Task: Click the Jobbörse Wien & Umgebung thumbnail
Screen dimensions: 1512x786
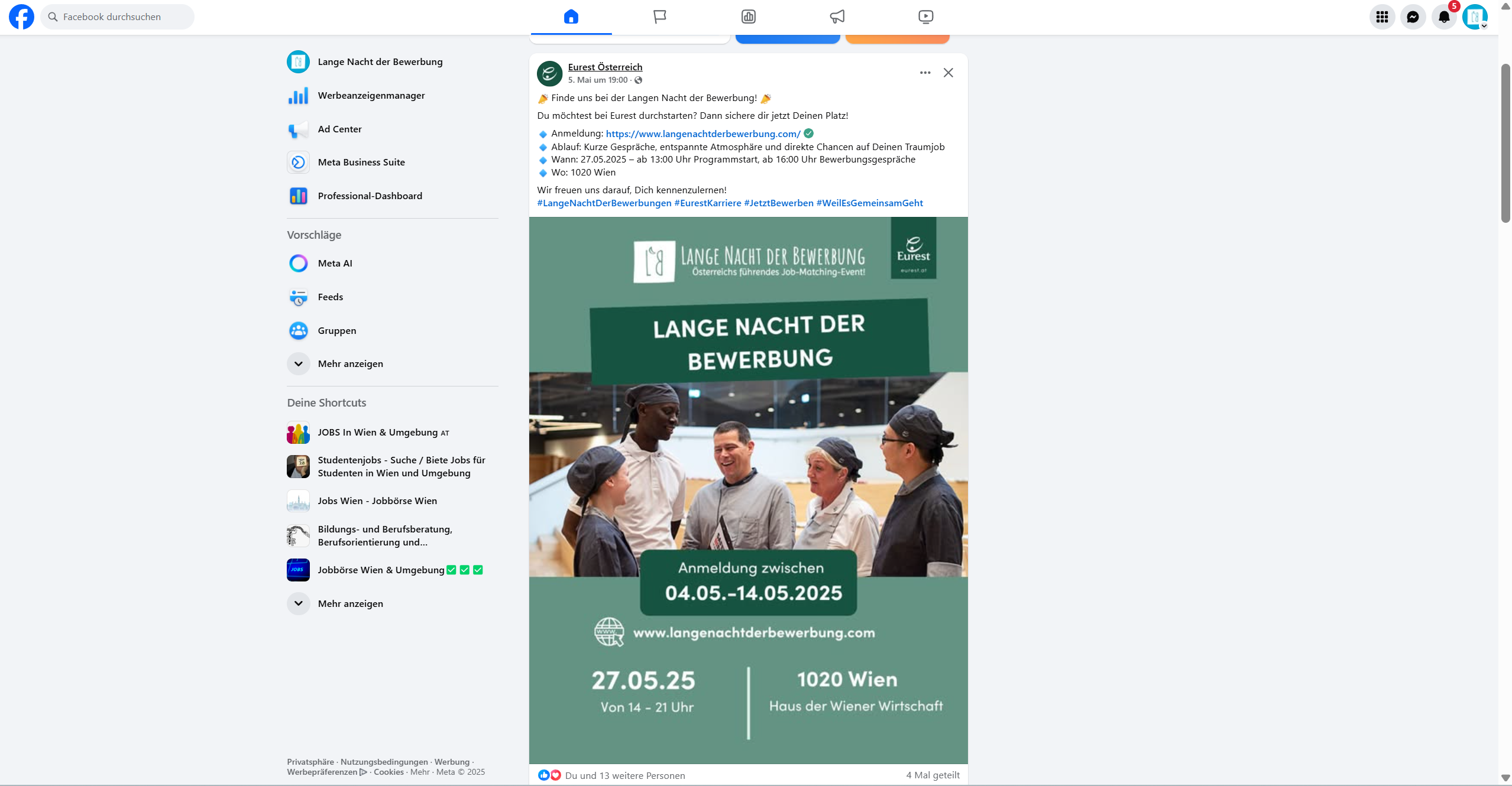Action: [x=298, y=570]
